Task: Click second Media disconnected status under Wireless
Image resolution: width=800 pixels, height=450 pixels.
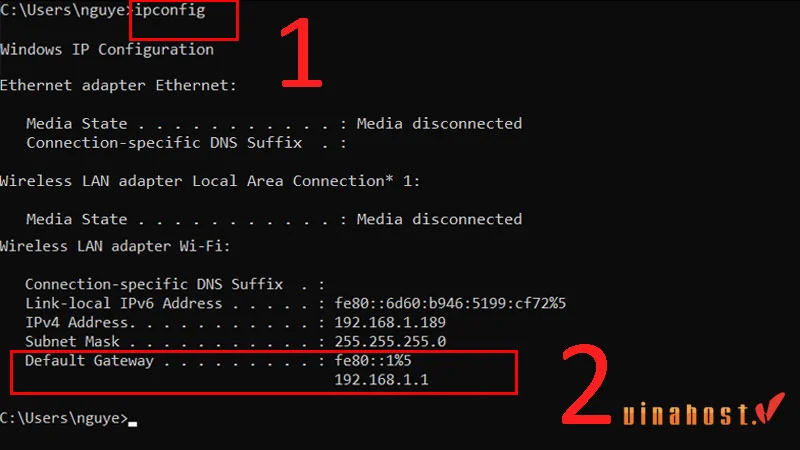Action: 439,219
